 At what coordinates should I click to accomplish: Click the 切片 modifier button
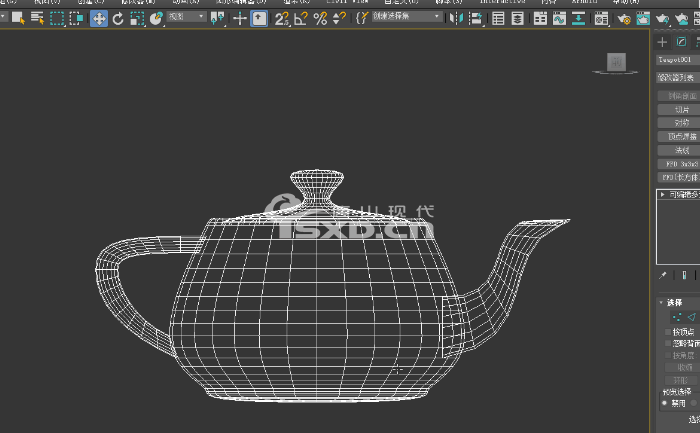pos(679,109)
